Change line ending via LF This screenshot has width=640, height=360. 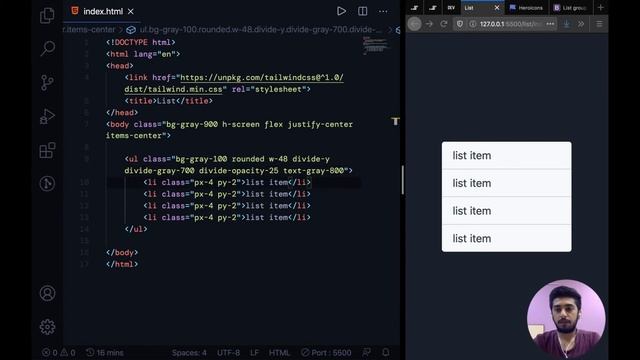tap(254, 353)
